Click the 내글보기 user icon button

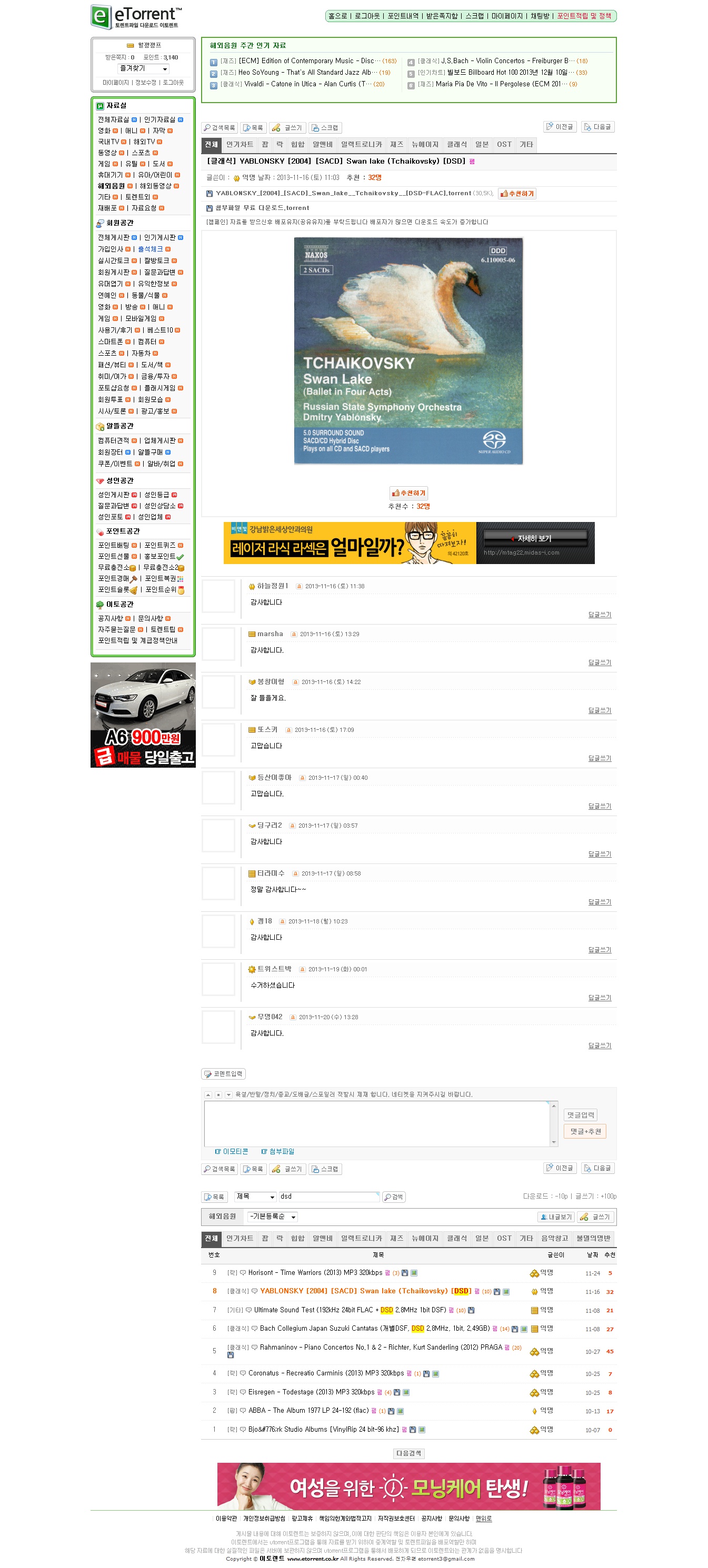pyautogui.click(x=555, y=1217)
